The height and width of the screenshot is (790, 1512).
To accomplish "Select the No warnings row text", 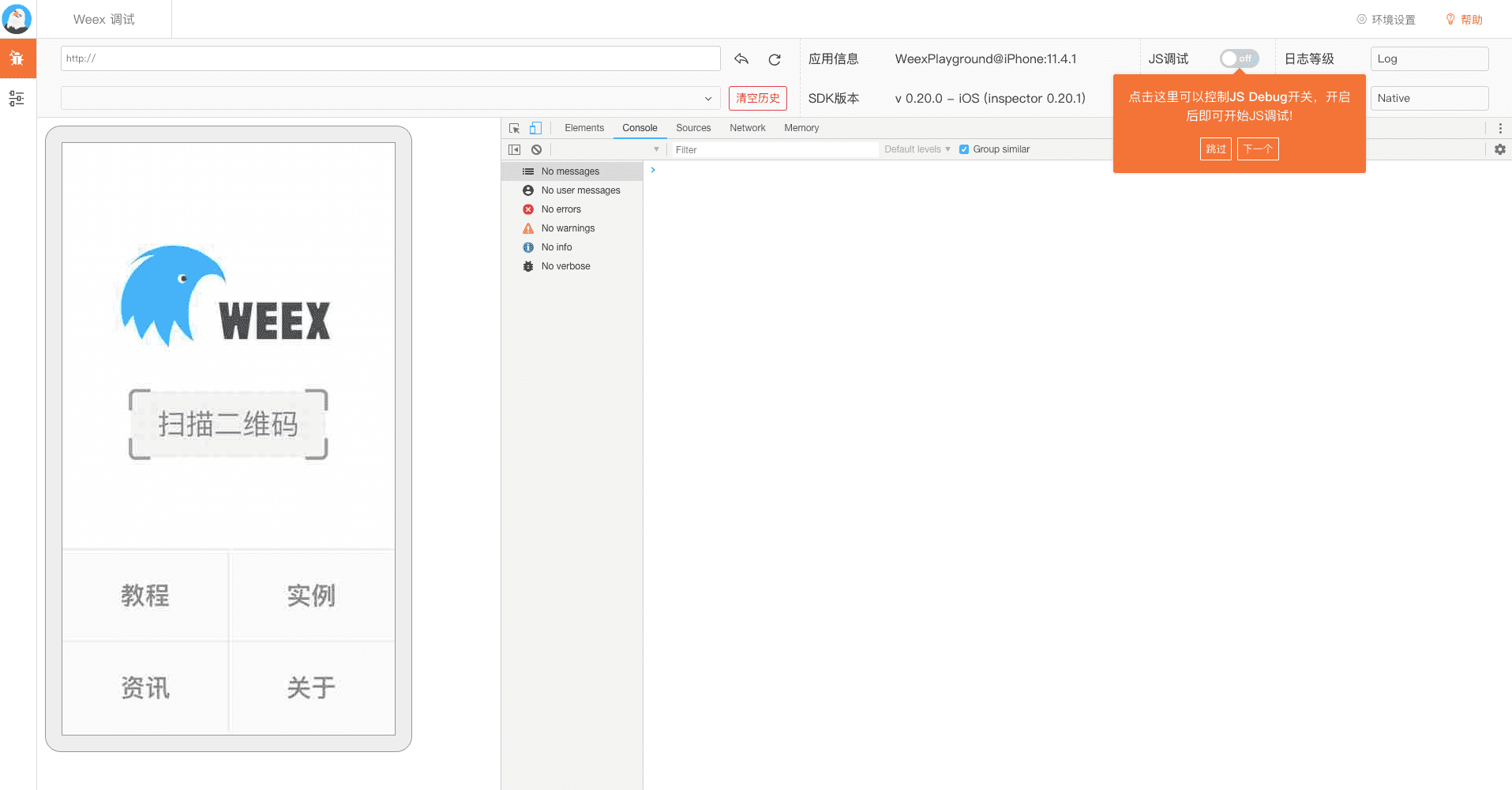I will [x=568, y=228].
